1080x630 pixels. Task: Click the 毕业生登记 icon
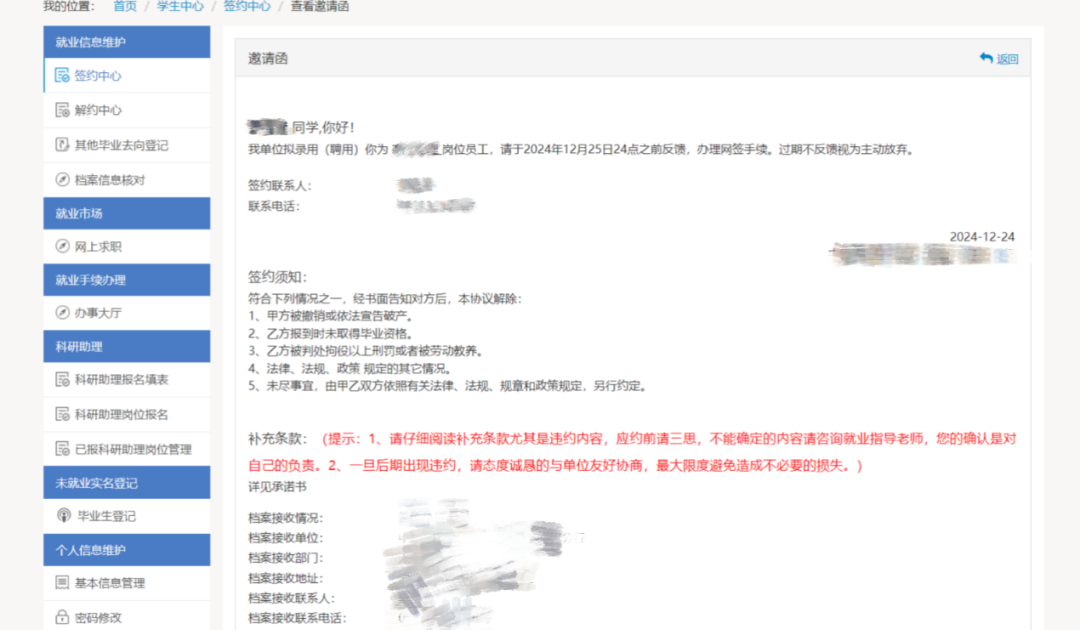(x=62, y=516)
